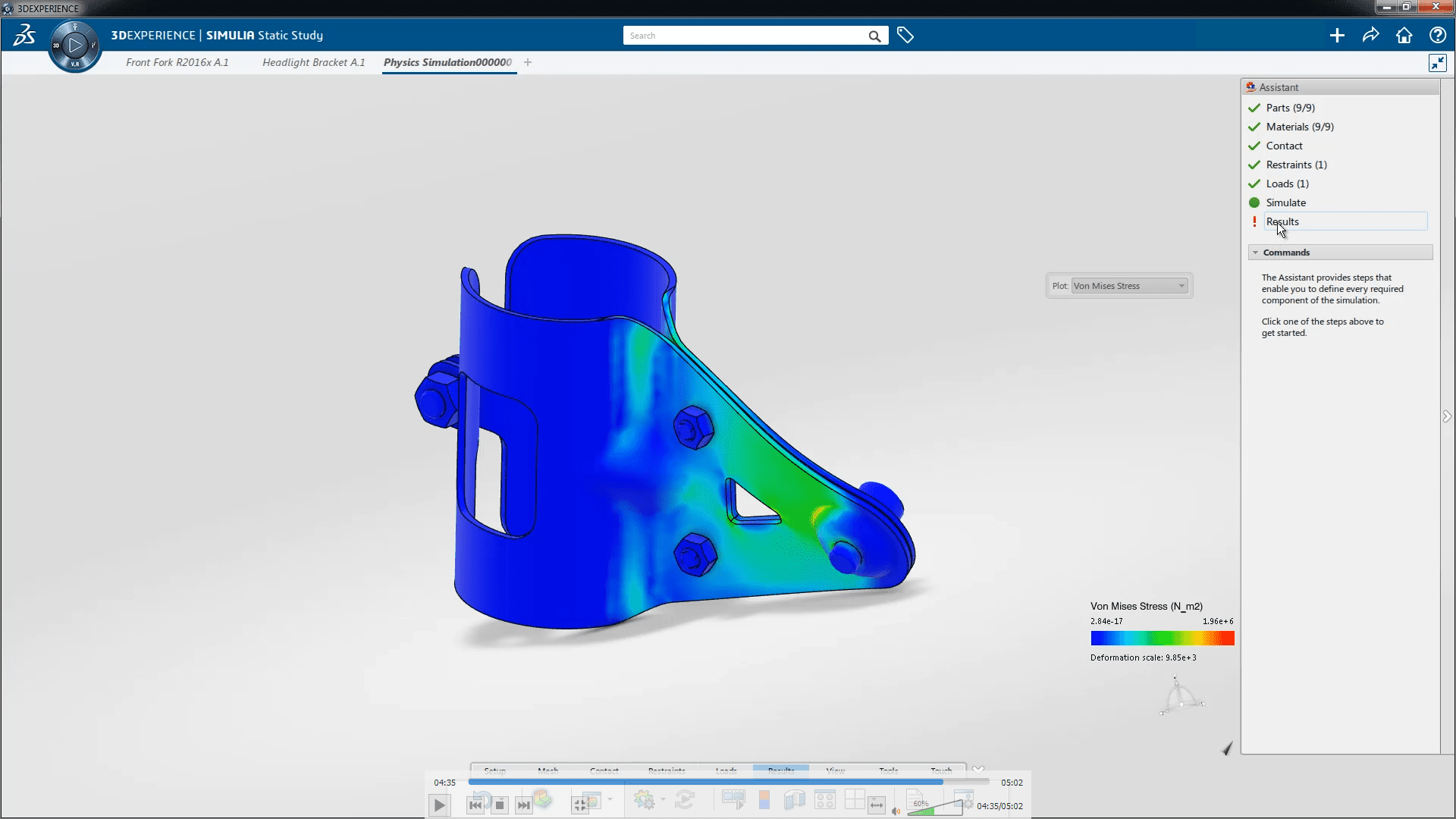This screenshot has width=1456, height=819.
Task: Go to Home icon
Action: coord(1404,36)
